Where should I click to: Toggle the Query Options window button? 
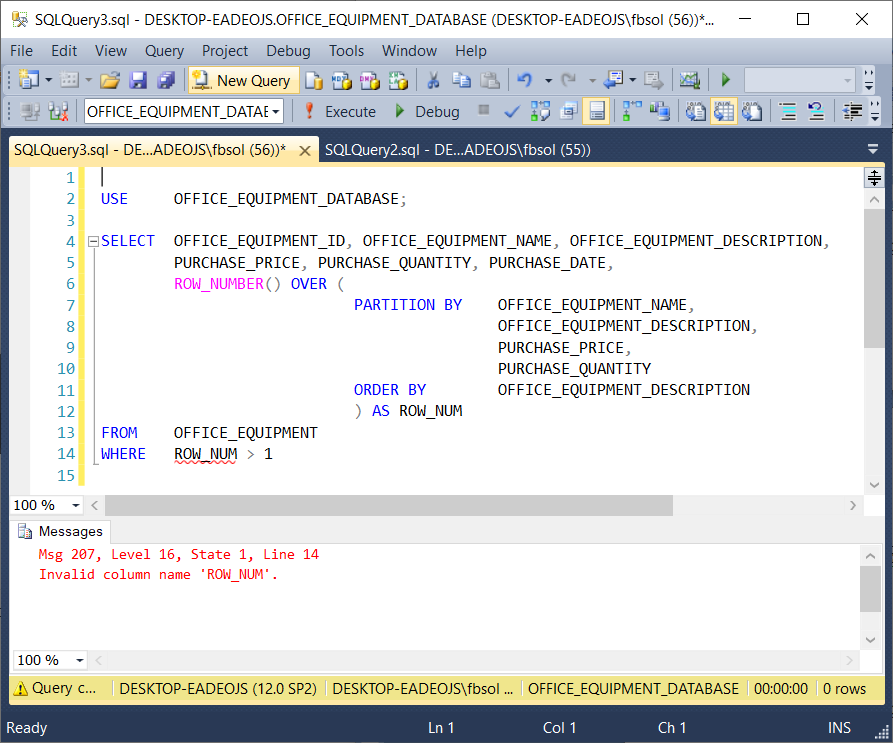coord(568,111)
